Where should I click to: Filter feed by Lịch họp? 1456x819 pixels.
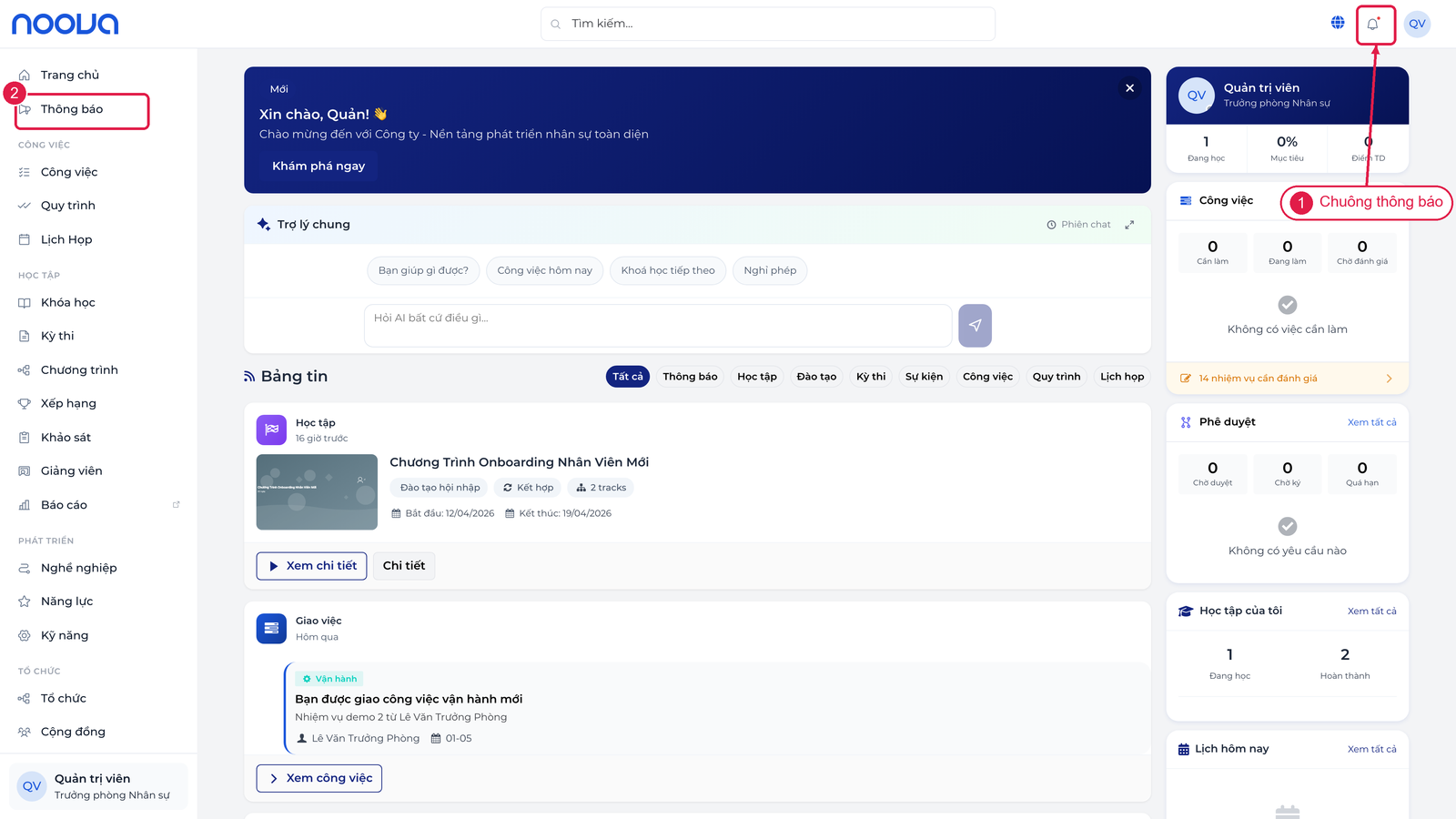tap(1122, 377)
